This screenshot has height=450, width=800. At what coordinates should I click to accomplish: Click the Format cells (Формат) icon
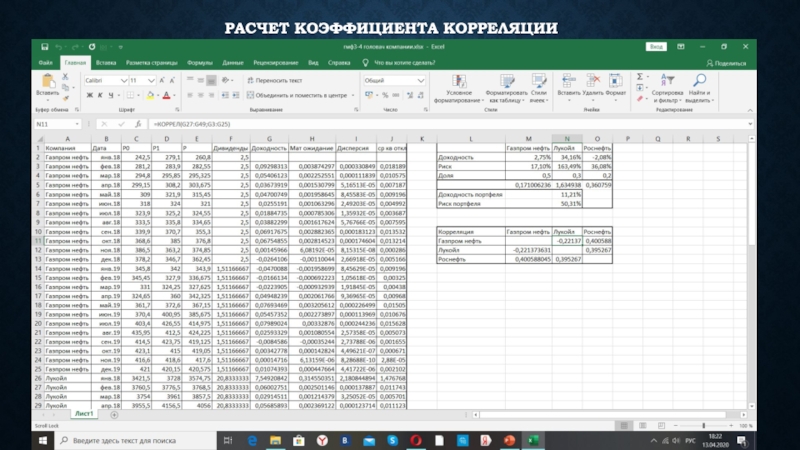615,81
